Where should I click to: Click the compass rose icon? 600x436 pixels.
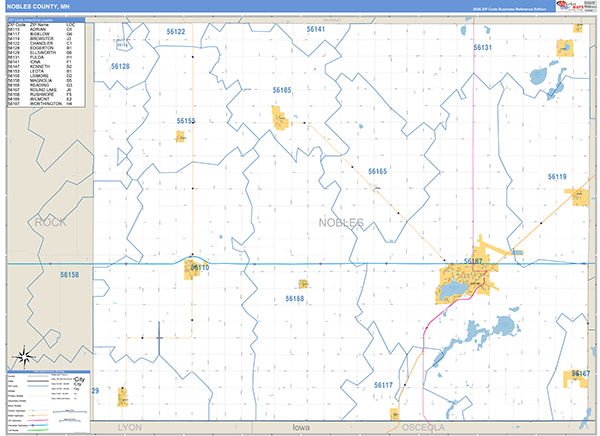[x=24, y=357]
